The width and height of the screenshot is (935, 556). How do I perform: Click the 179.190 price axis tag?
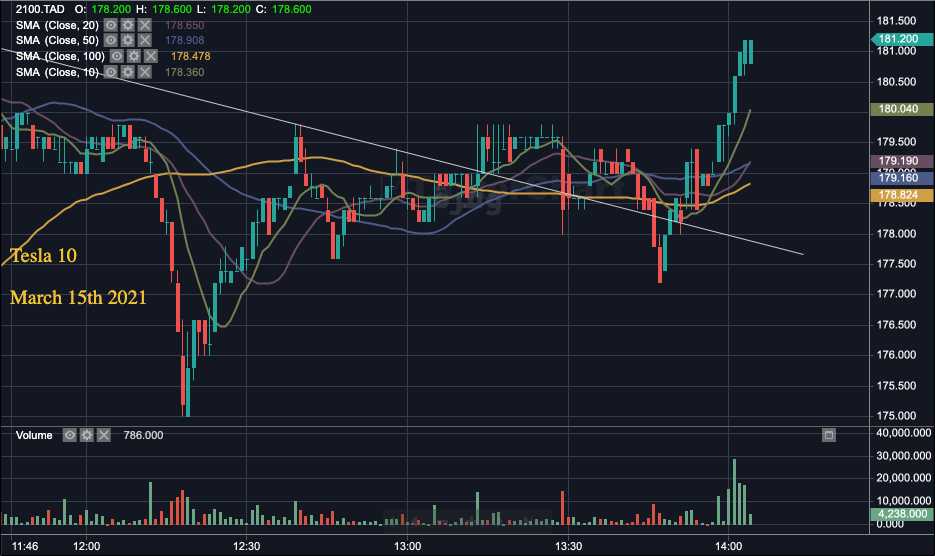click(902, 161)
